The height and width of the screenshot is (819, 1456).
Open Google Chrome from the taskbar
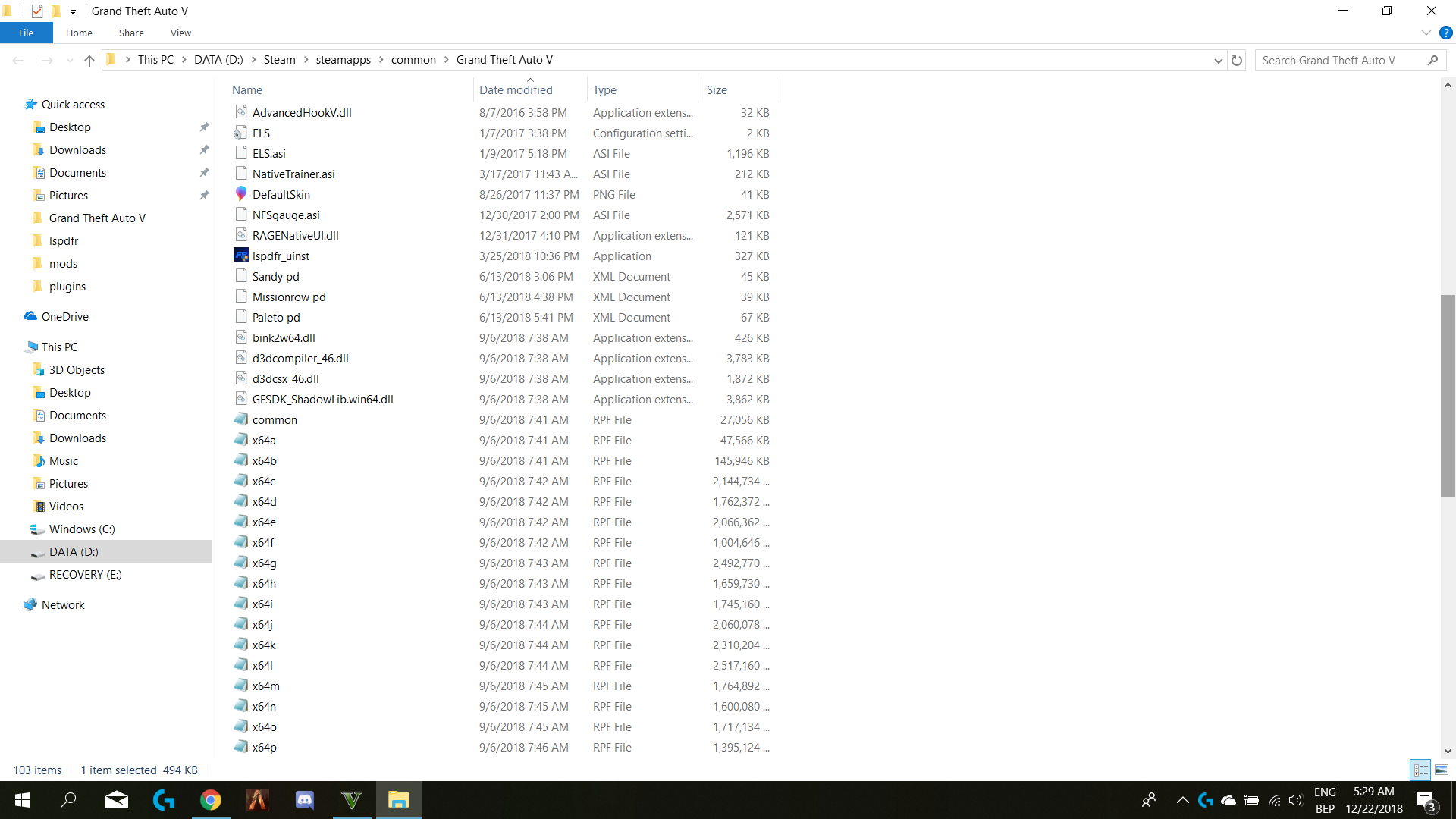click(x=211, y=800)
